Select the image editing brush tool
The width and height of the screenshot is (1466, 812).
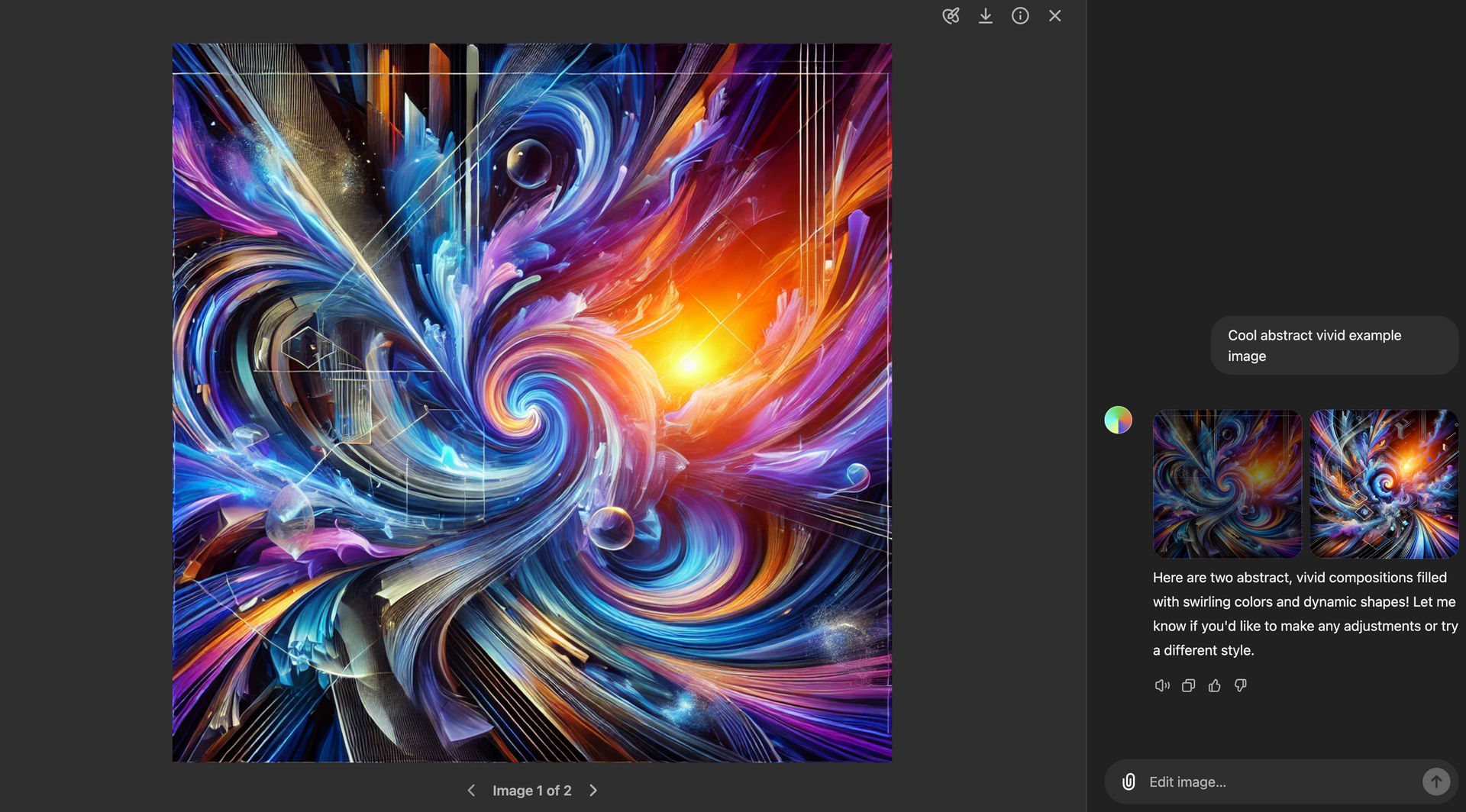[x=951, y=15]
